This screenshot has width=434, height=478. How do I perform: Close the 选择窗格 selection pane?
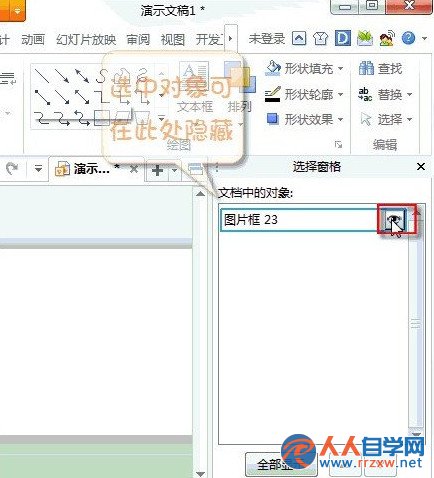pos(421,166)
